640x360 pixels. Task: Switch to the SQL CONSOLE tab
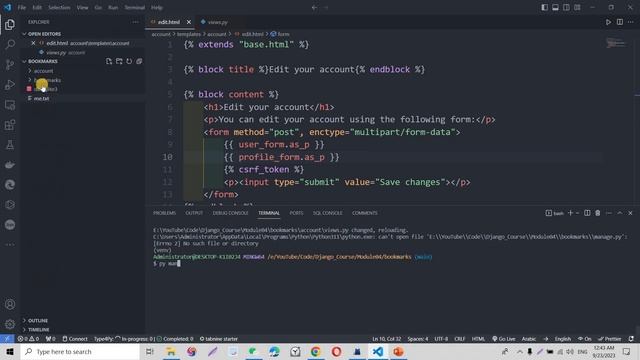327,213
